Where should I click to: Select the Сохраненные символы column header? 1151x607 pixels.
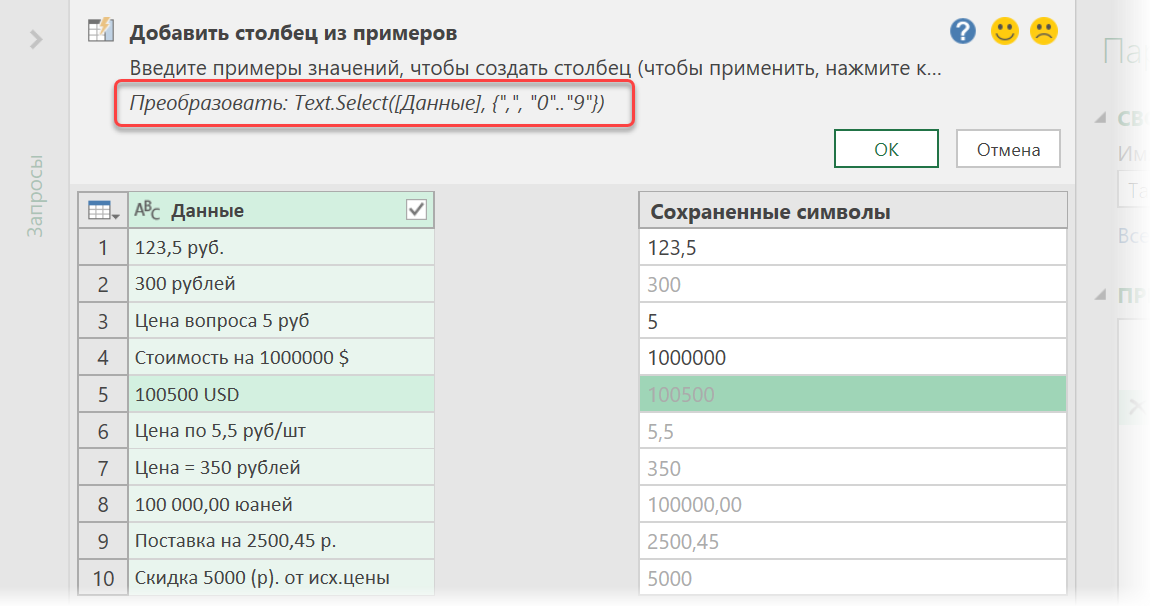click(x=853, y=211)
